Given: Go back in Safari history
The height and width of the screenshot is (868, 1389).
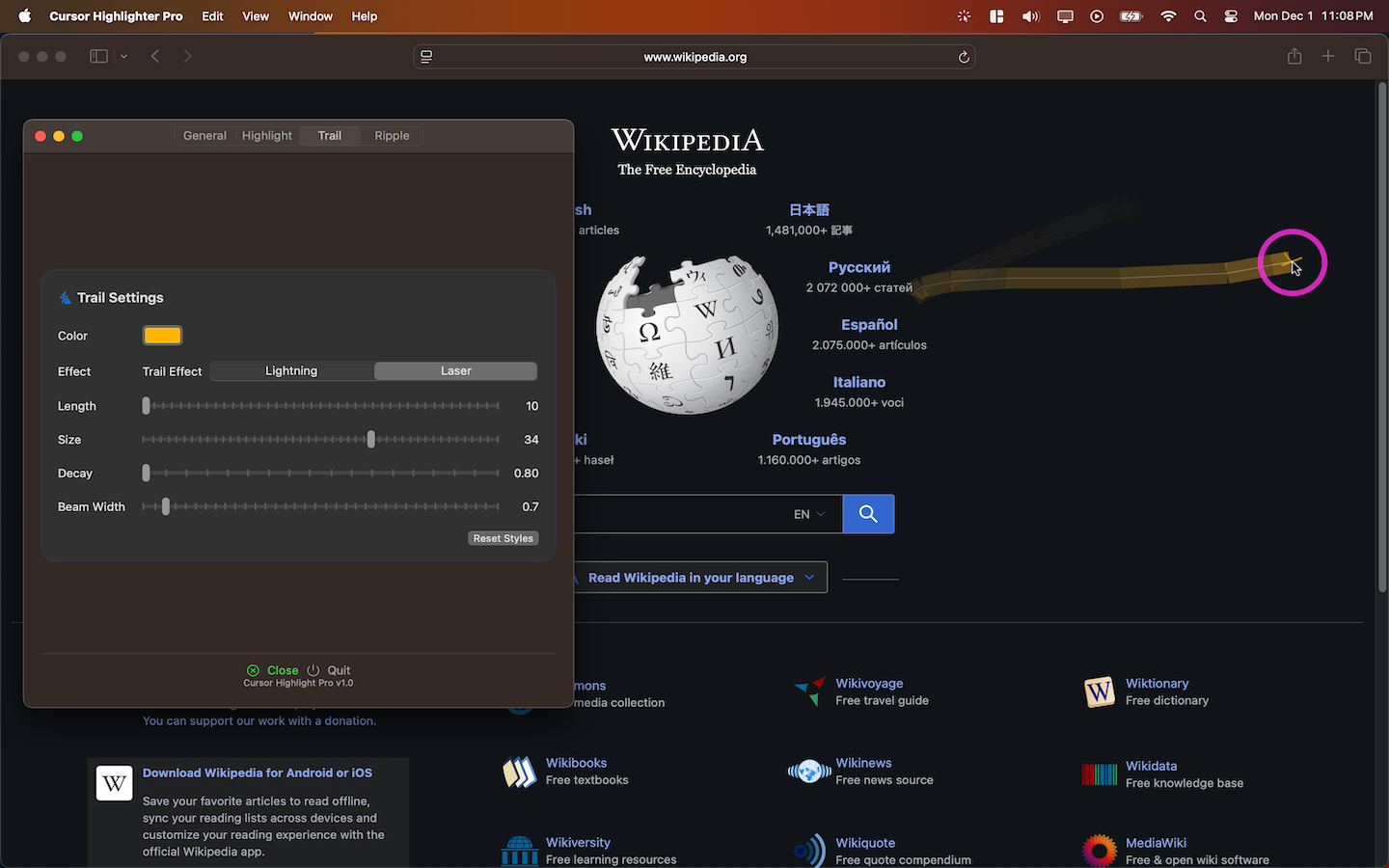Looking at the screenshot, I should (x=155, y=56).
